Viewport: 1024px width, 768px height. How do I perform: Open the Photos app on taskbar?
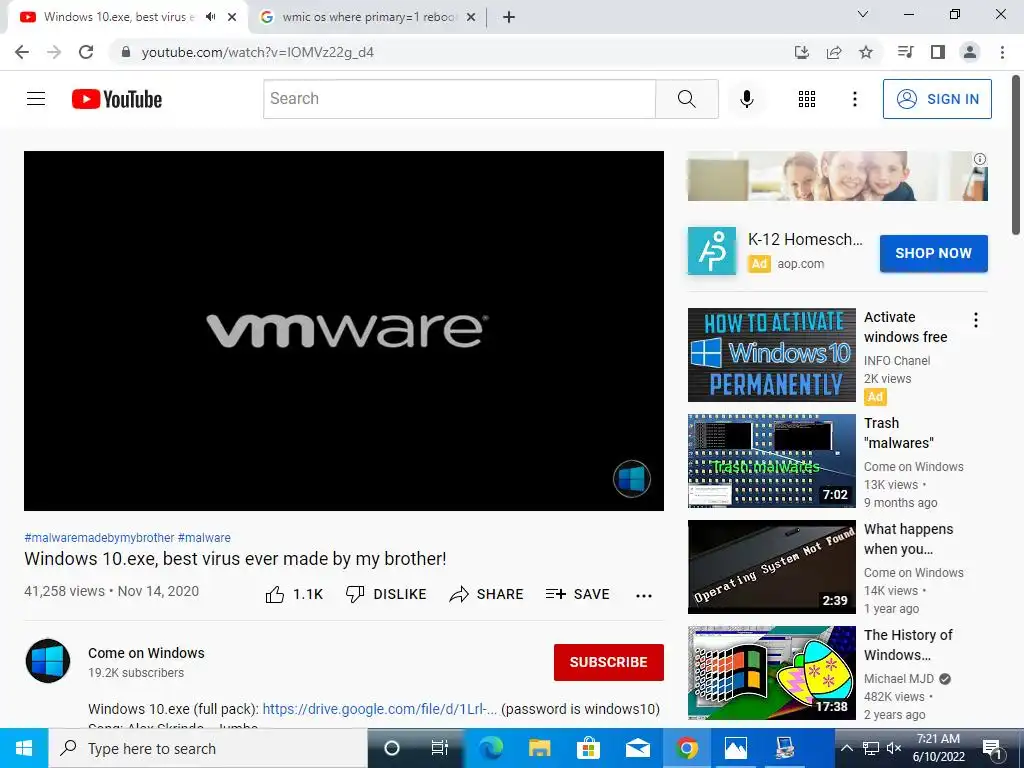coord(735,748)
